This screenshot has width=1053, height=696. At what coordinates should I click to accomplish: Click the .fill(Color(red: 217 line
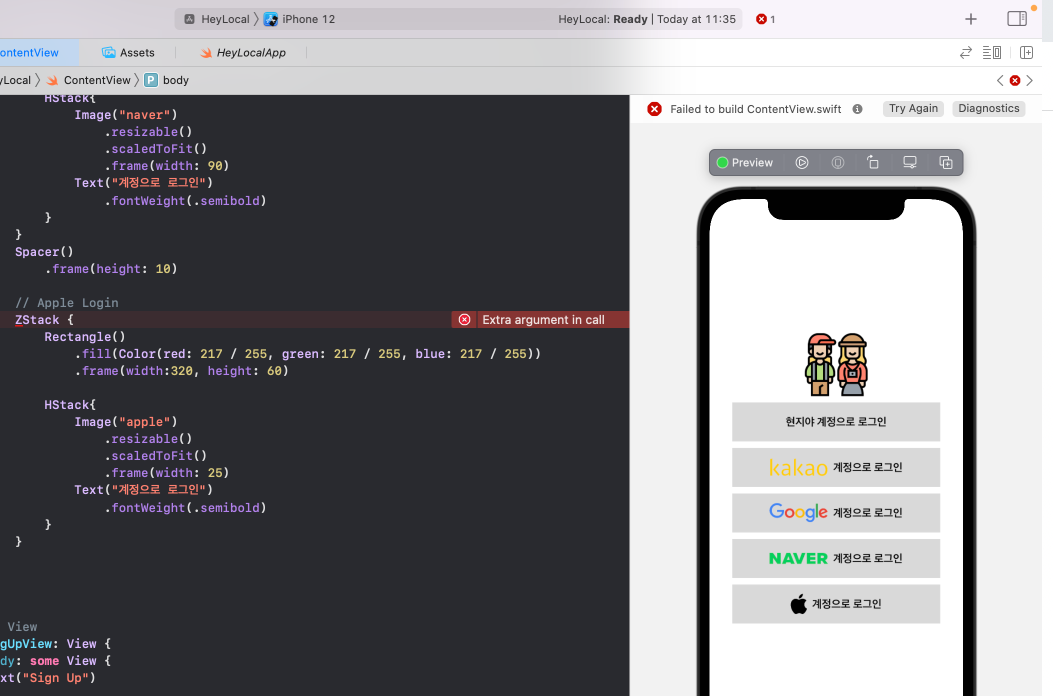coord(308,354)
